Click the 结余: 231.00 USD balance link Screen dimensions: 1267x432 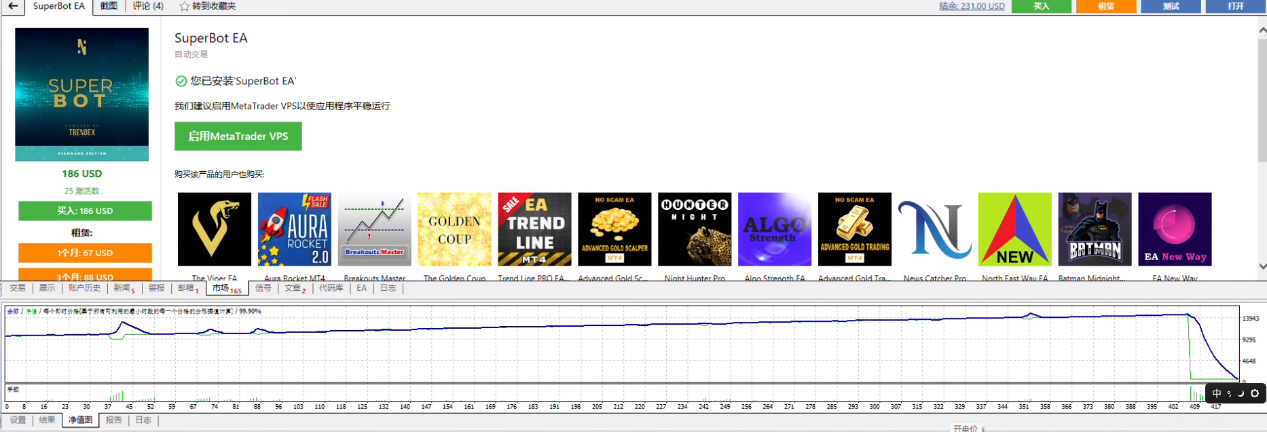point(972,6)
